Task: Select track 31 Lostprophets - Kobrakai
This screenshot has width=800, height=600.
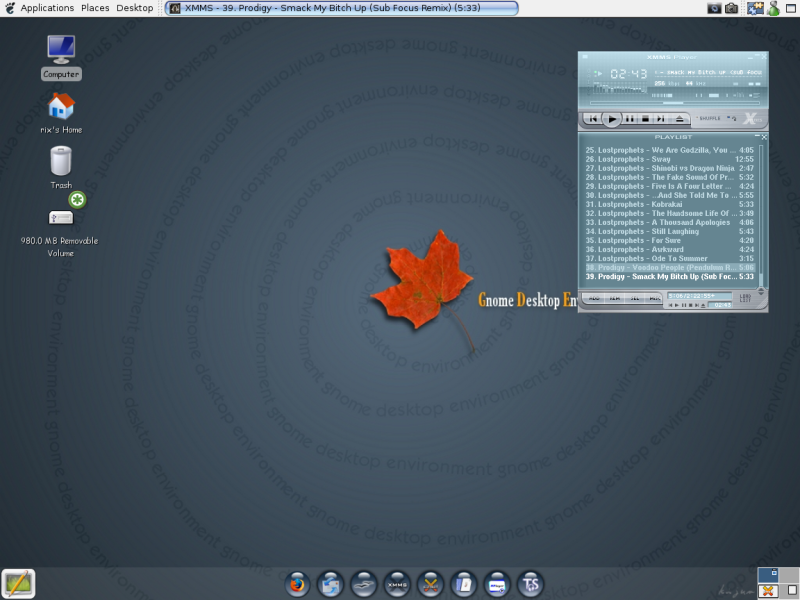Action: point(669,204)
